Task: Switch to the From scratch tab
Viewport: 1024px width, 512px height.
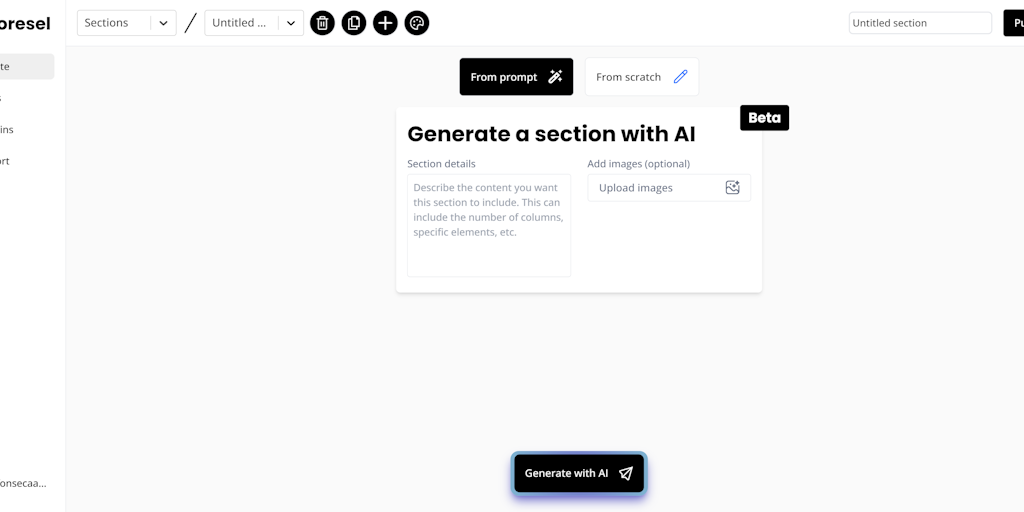Action: [641, 77]
